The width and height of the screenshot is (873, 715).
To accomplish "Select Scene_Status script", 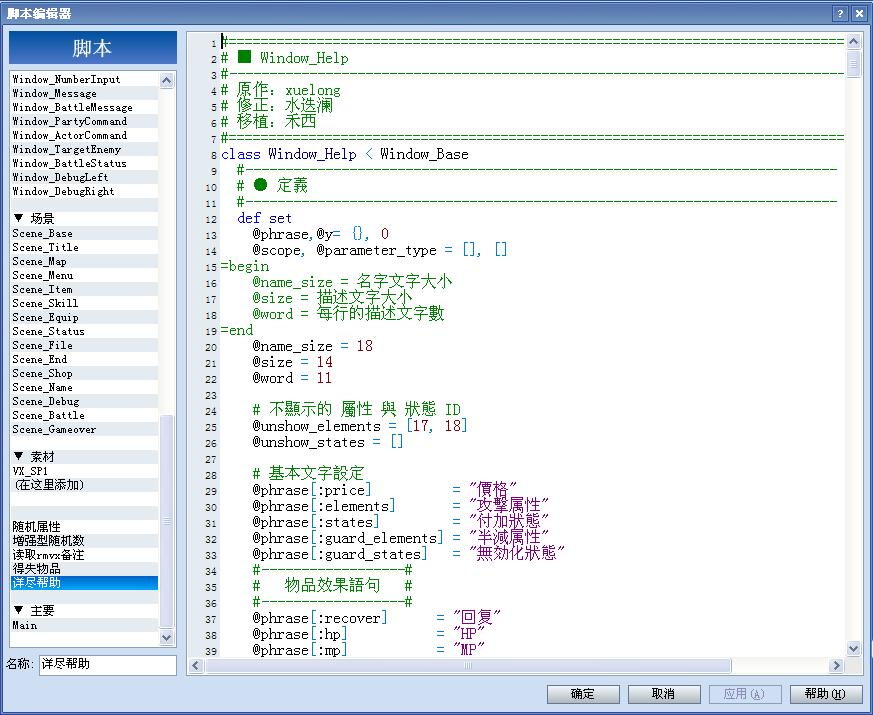I will (84, 331).
